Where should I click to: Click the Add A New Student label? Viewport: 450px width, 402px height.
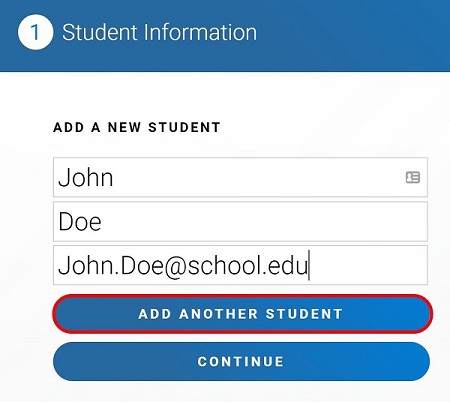coord(137,127)
